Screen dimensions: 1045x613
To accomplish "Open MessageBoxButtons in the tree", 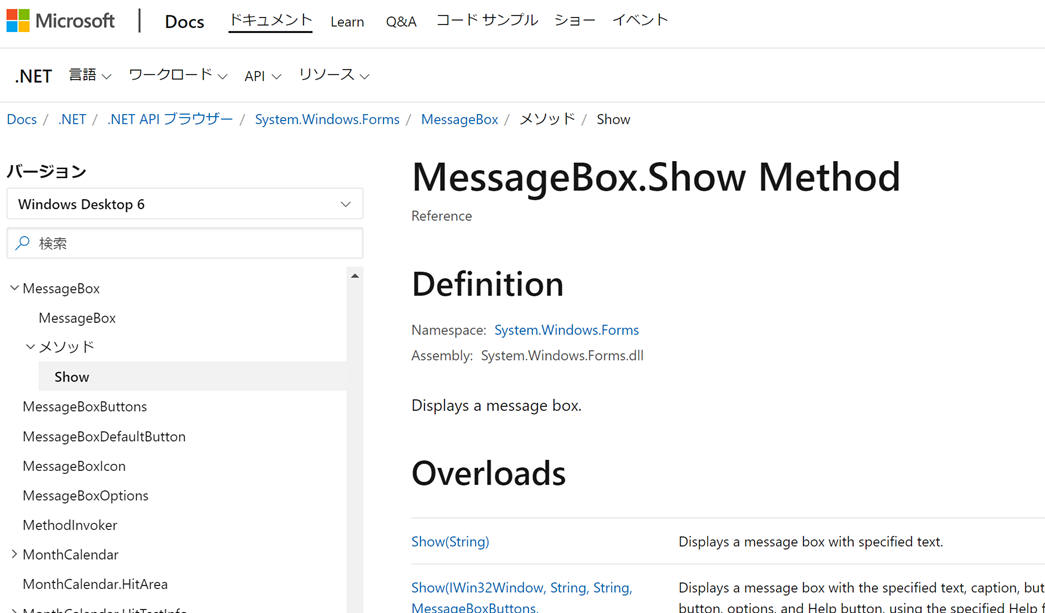I will coord(85,406).
